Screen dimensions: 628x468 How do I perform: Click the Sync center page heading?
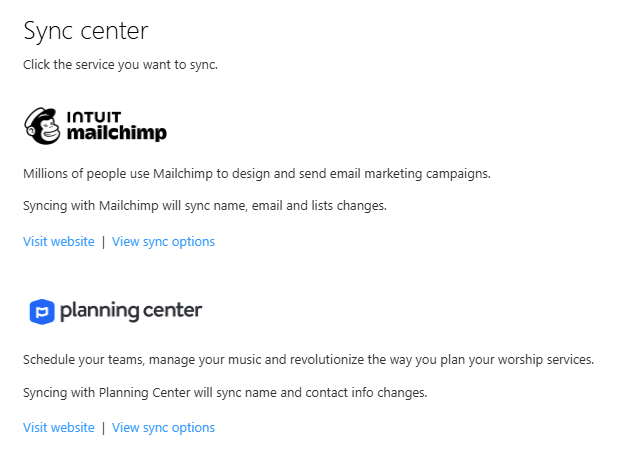tap(86, 31)
